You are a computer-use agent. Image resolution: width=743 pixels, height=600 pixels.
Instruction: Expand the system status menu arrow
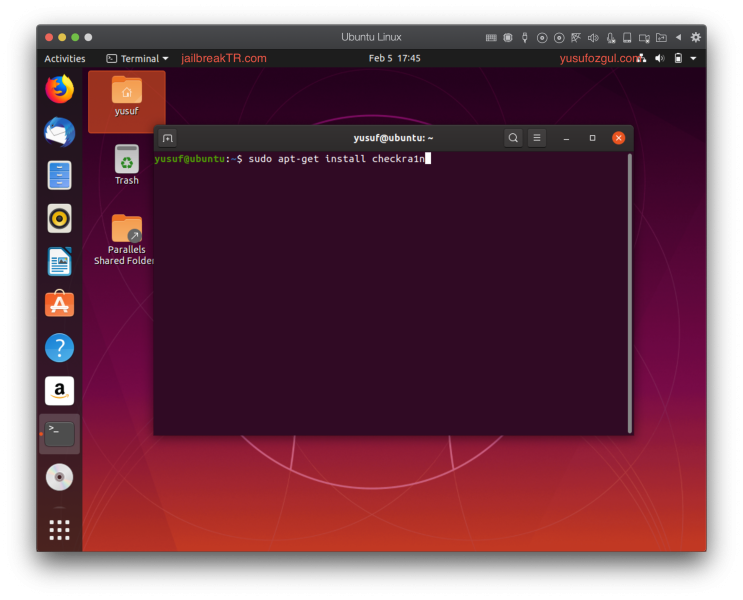(694, 59)
